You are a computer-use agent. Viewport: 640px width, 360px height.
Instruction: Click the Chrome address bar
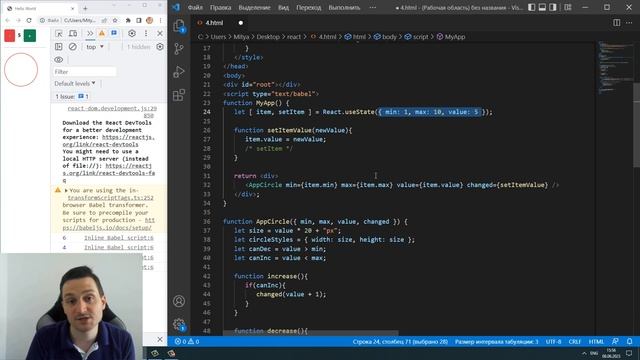coord(78,20)
